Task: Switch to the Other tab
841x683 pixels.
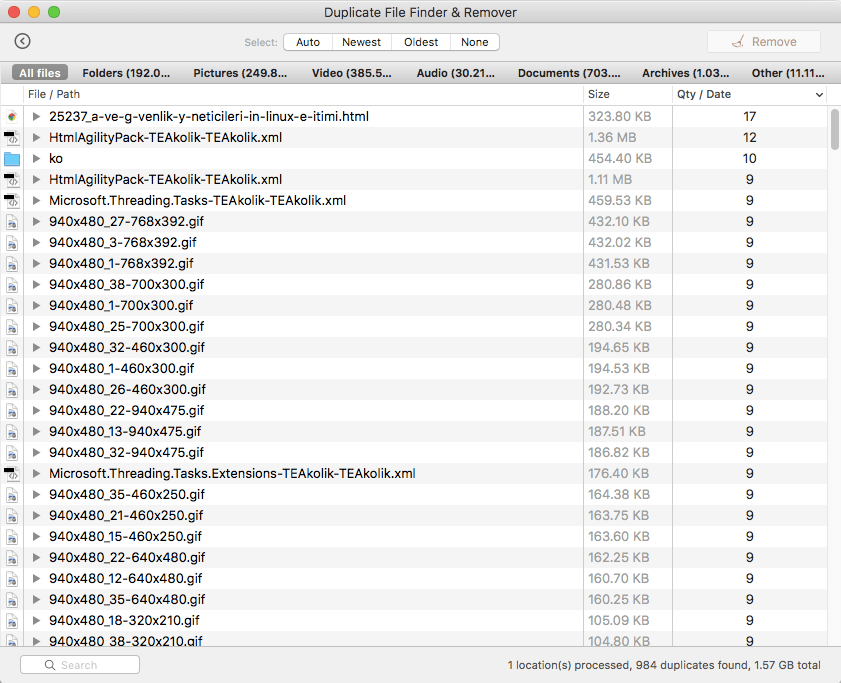Action: (x=788, y=73)
